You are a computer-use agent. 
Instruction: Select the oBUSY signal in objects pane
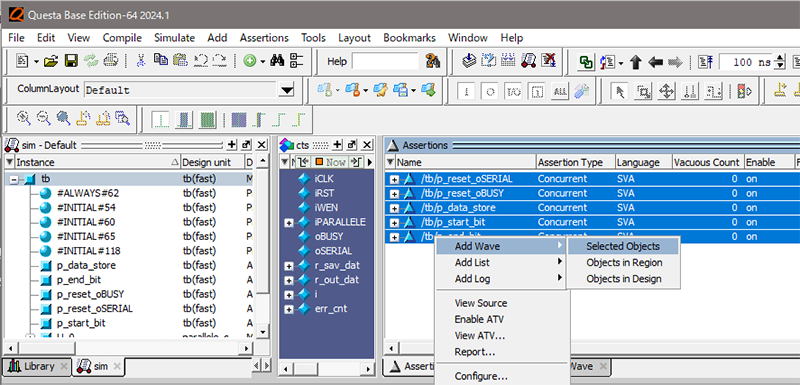point(329,237)
